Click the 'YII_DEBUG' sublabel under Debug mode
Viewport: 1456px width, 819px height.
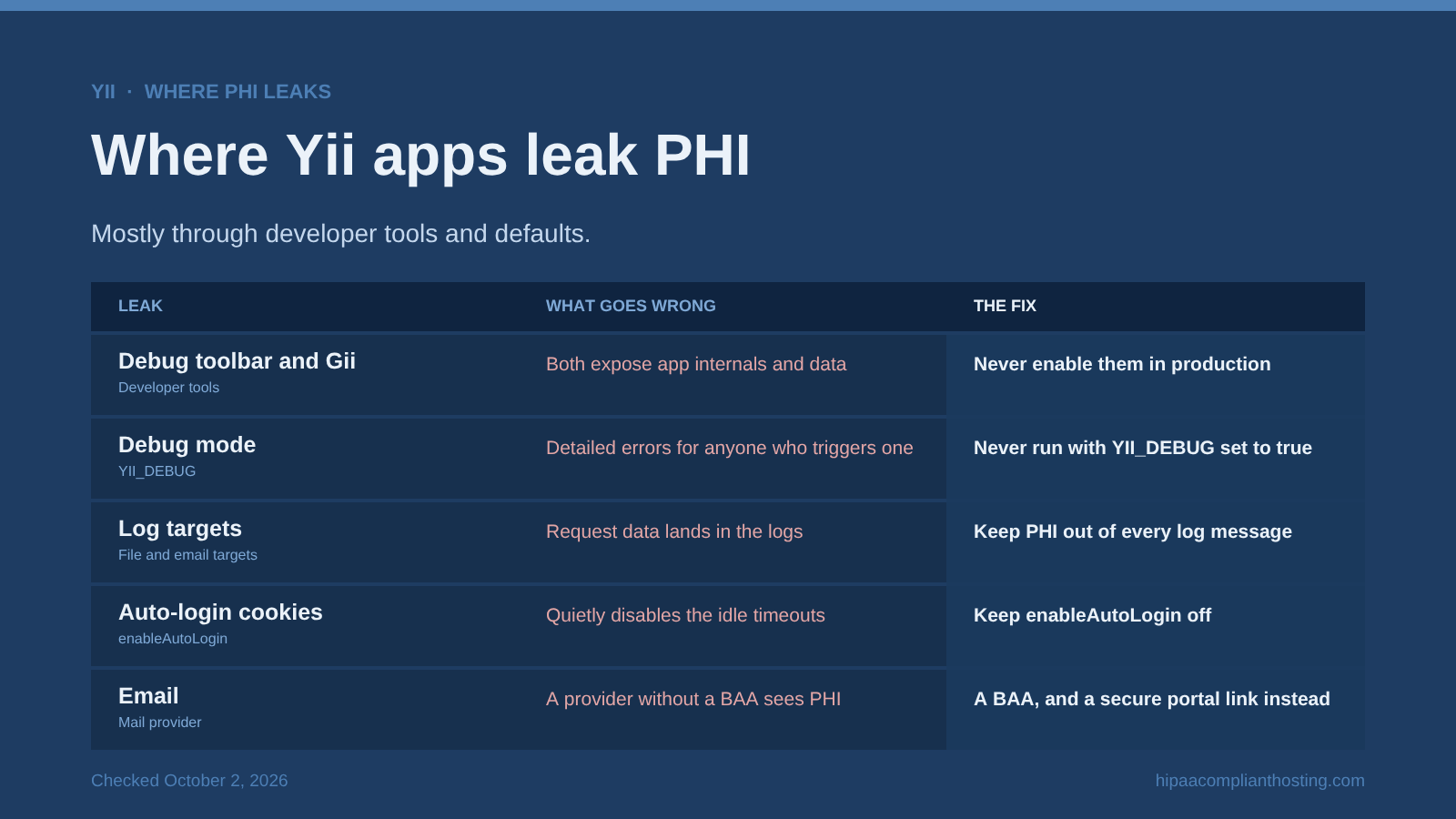157,471
